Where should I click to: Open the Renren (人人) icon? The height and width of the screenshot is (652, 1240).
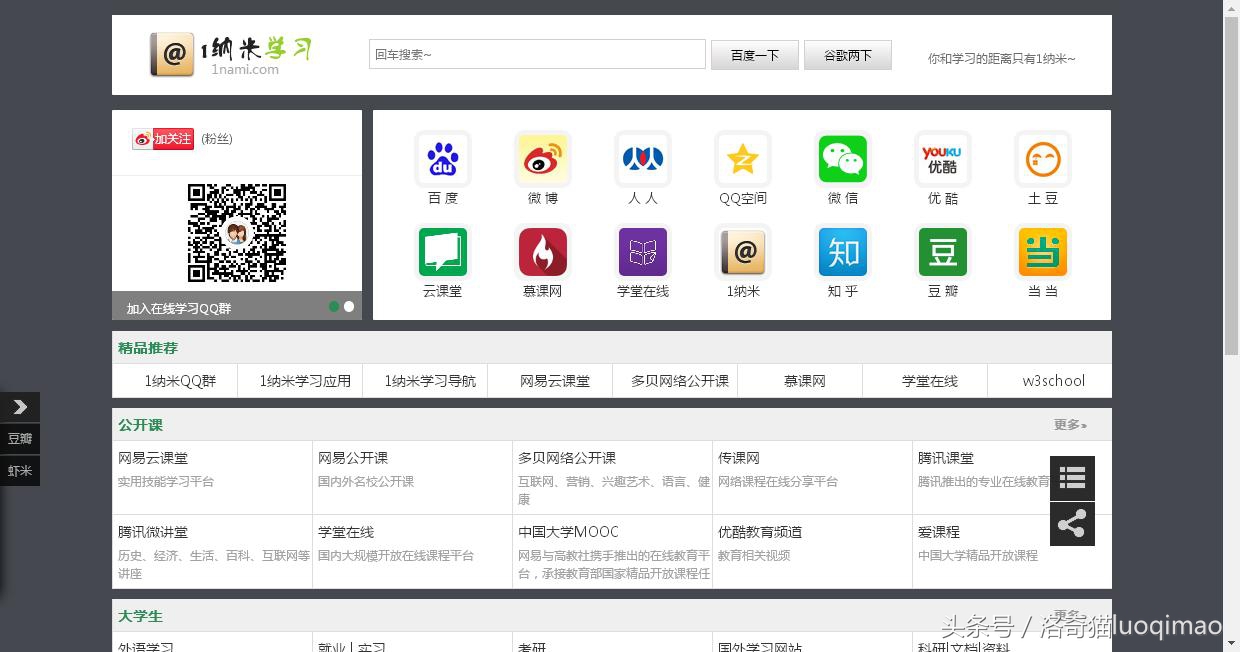pos(643,159)
